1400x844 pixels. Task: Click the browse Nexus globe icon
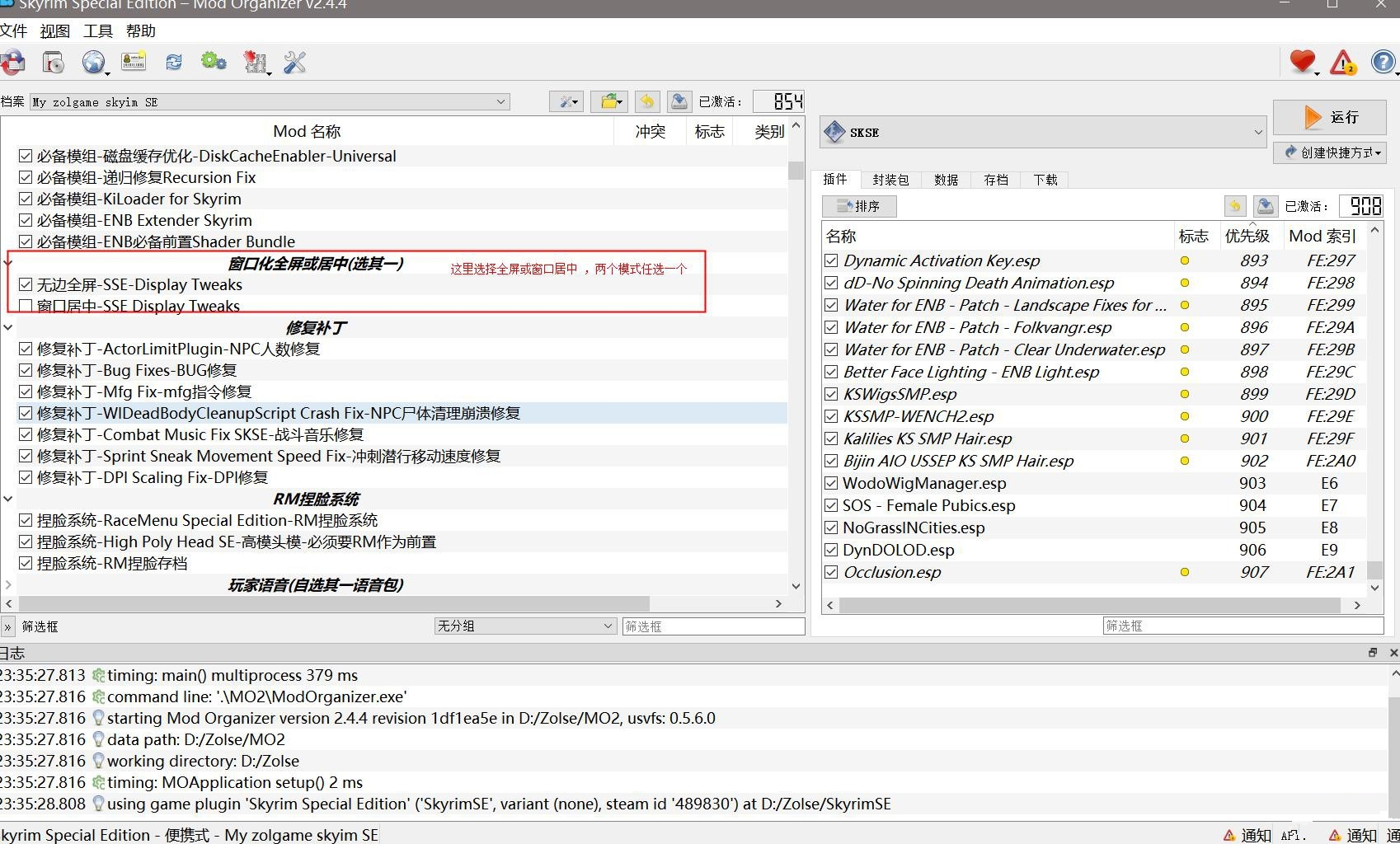click(93, 62)
